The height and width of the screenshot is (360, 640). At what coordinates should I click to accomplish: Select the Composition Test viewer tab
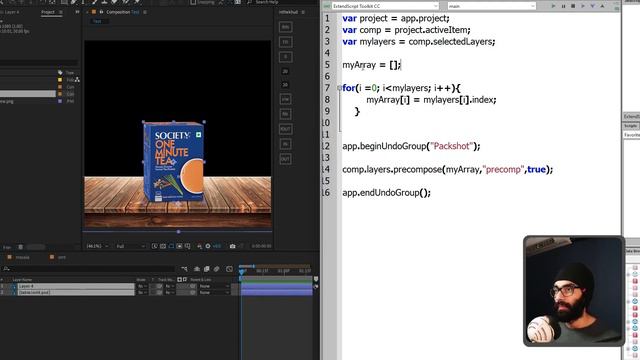(122, 12)
